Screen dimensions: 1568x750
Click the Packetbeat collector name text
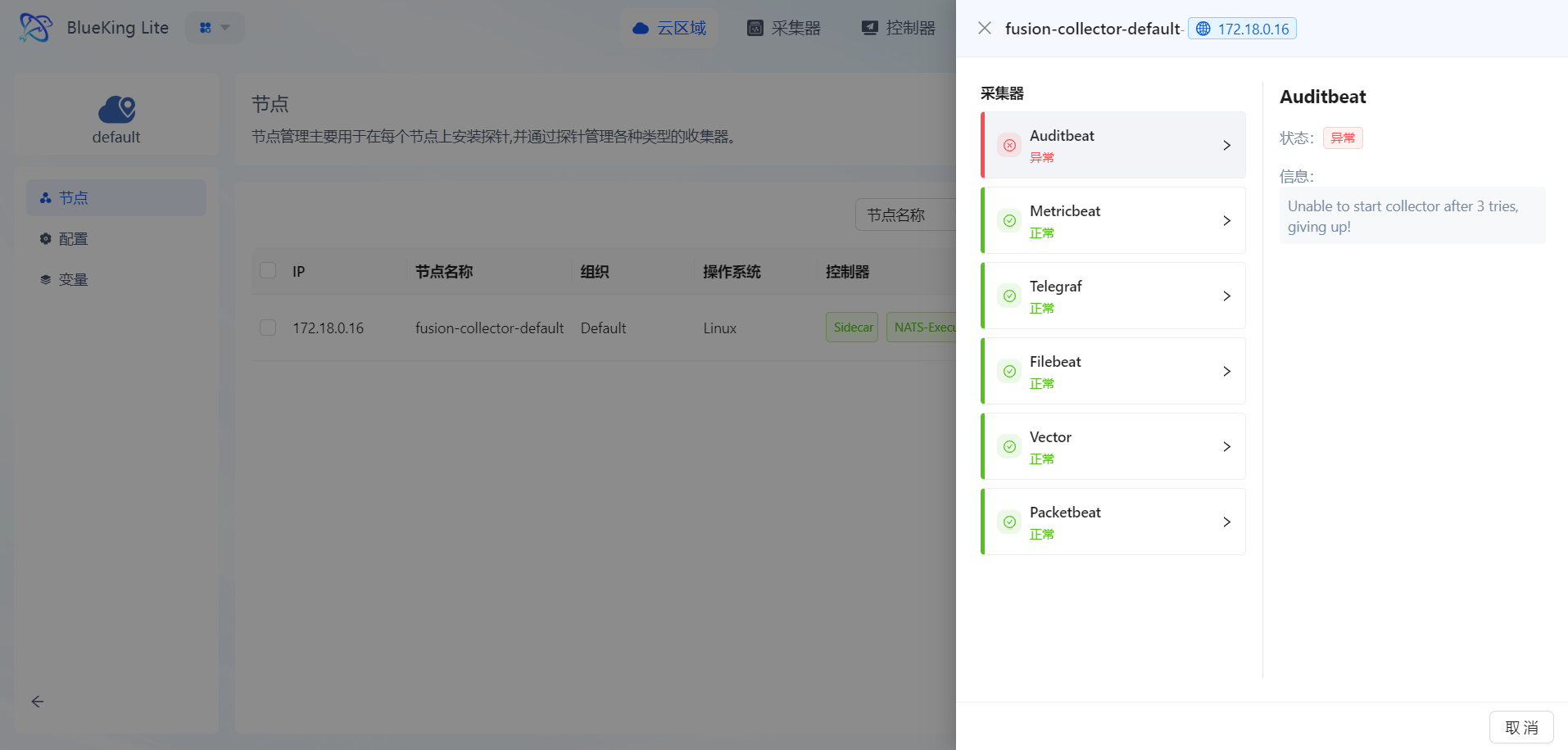(x=1065, y=513)
